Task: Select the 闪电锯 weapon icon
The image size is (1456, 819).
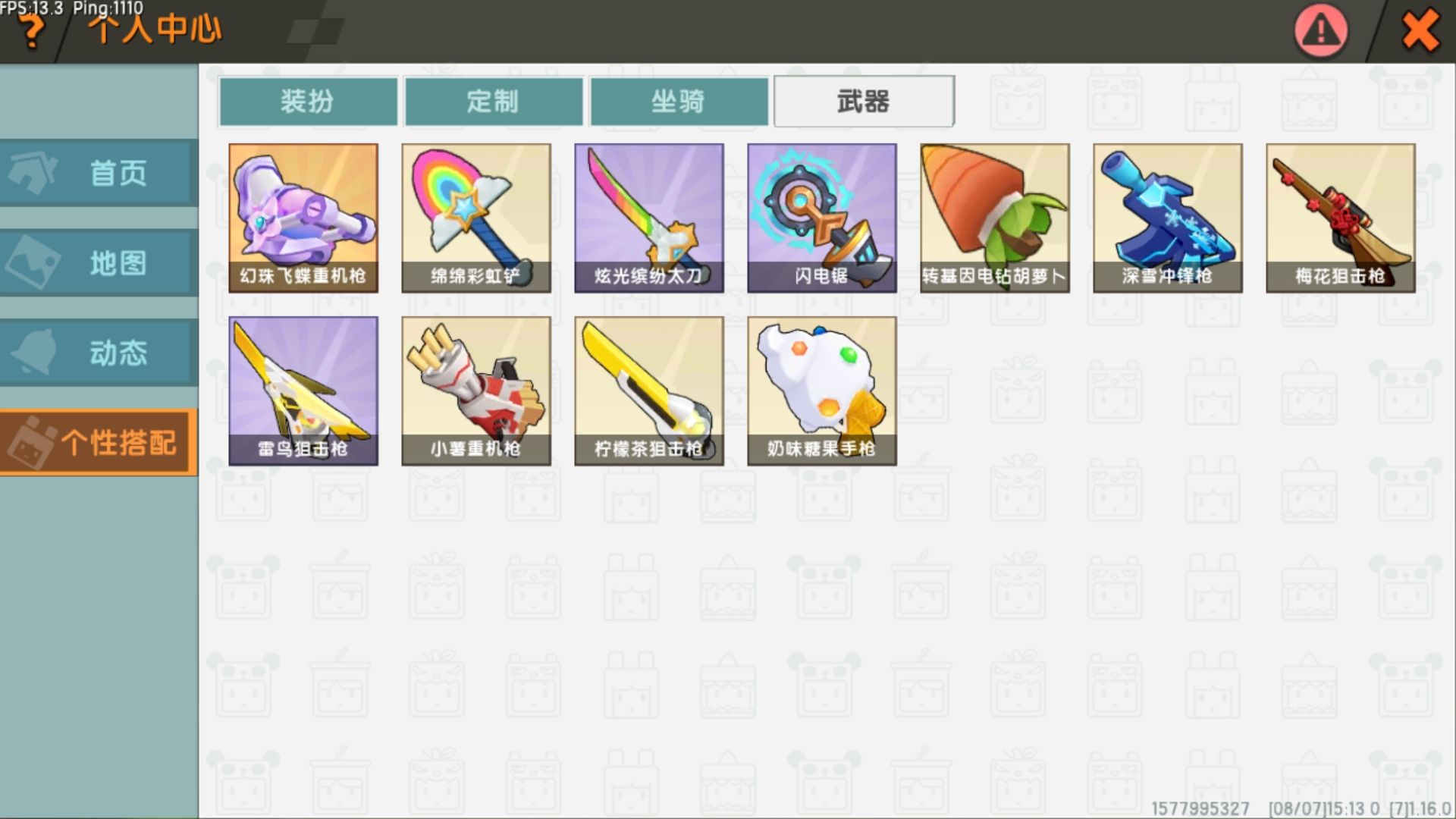Action: pos(822,218)
